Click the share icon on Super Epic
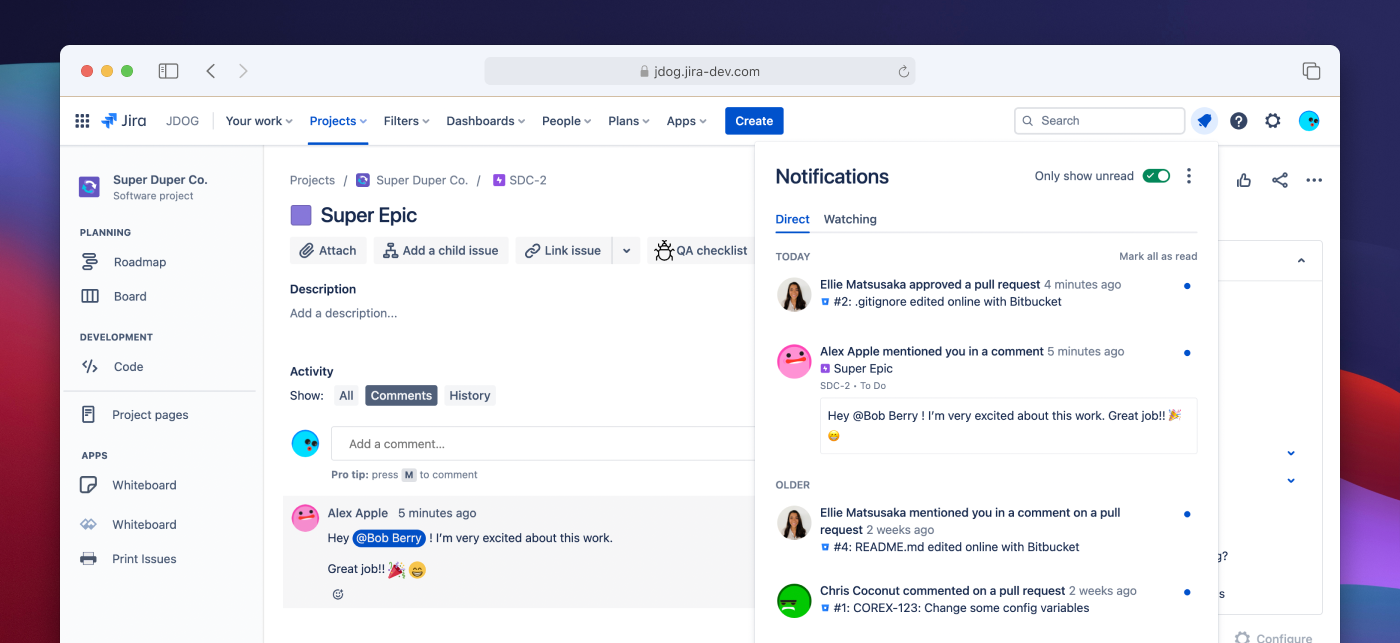 coord(1279,180)
